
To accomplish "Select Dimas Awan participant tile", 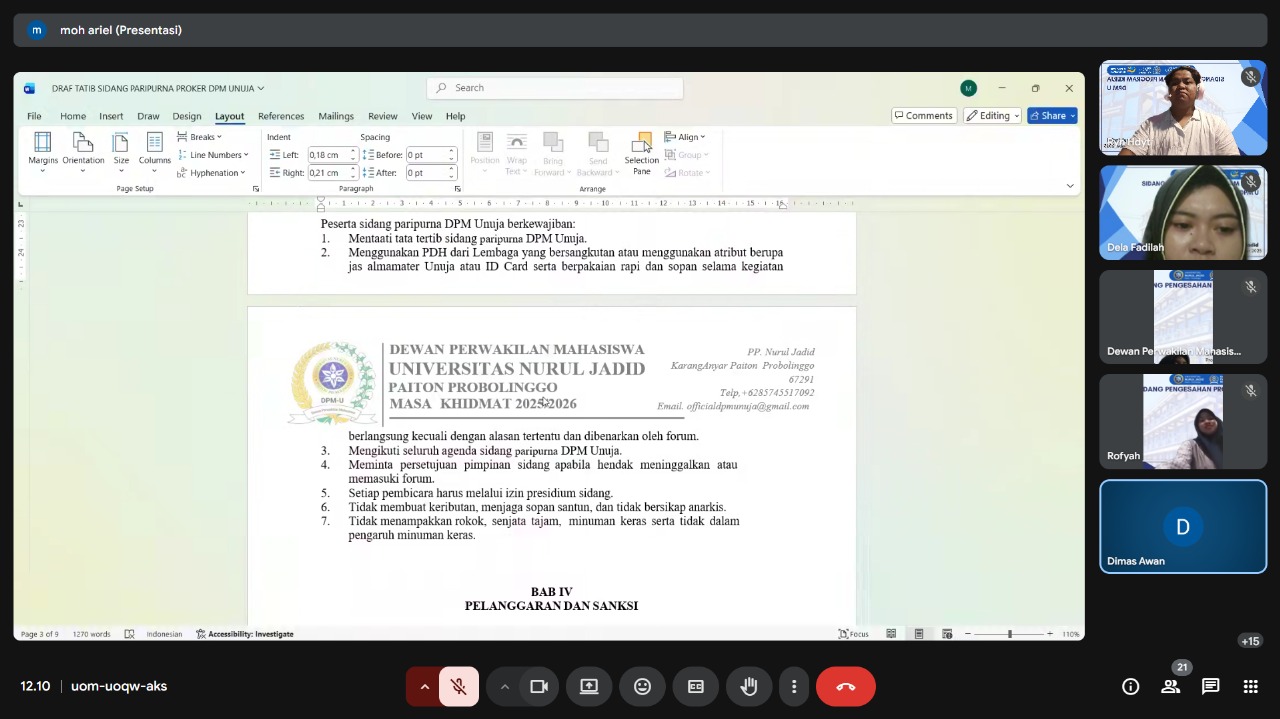I will pyautogui.click(x=1183, y=527).
